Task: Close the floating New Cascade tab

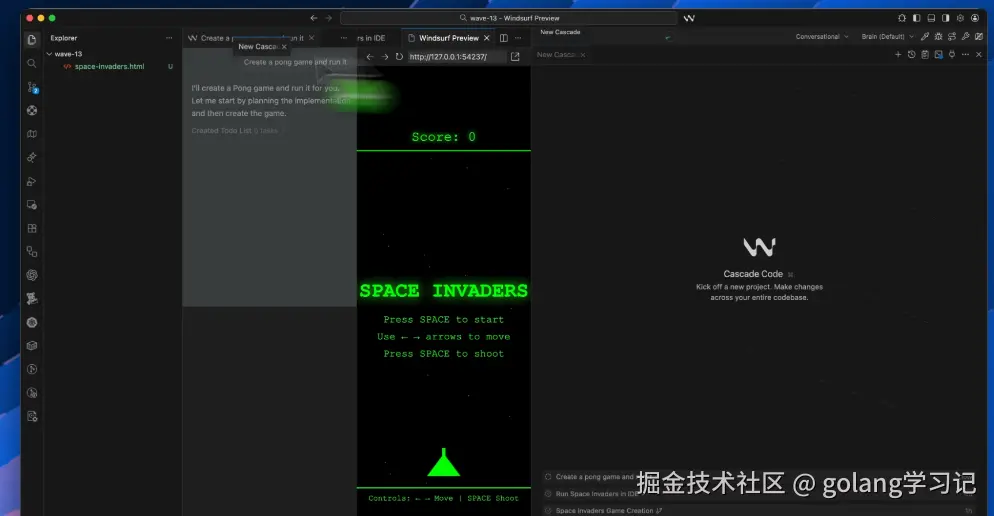Action: (x=284, y=47)
